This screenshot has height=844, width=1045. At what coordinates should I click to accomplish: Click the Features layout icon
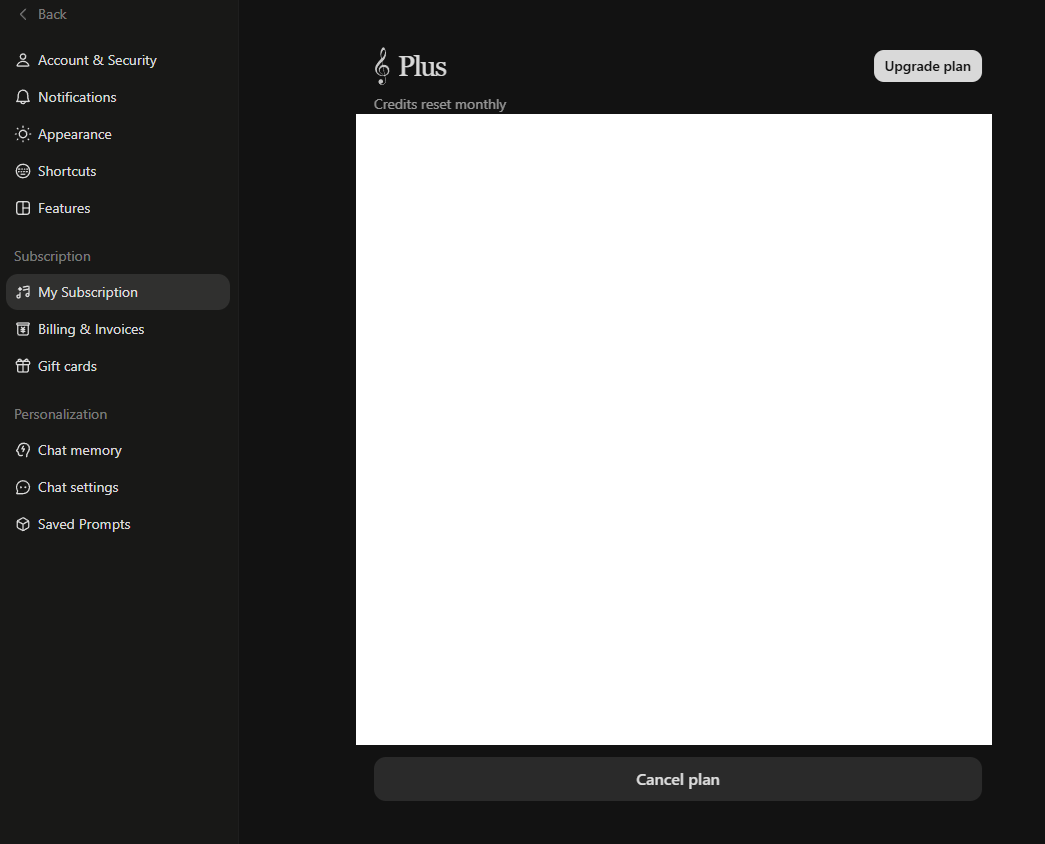(23, 208)
